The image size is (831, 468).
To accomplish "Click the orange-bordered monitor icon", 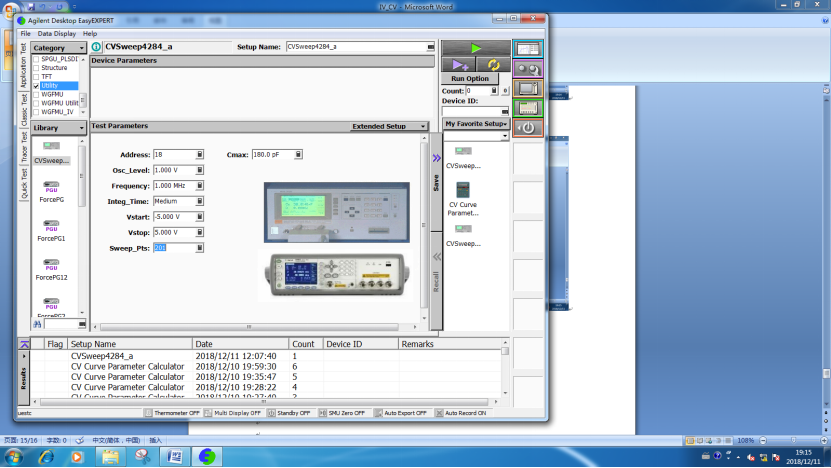I will tap(528, 89).
